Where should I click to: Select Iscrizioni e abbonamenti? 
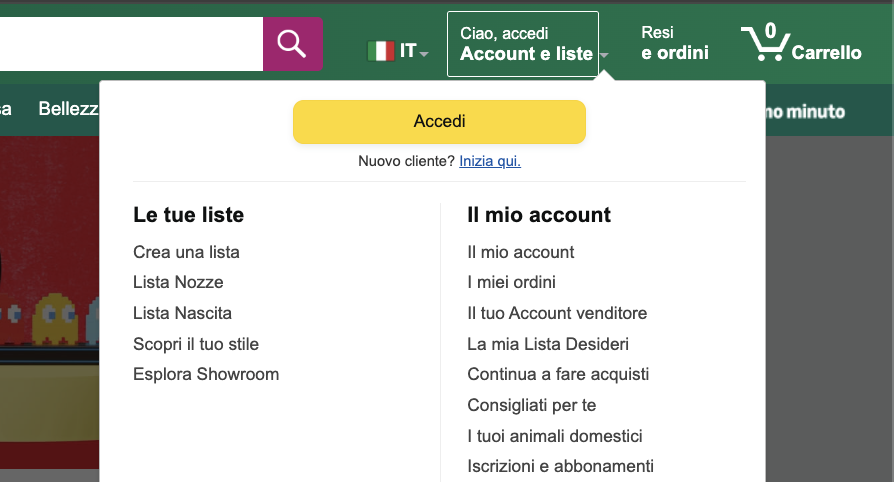(560, 466)
